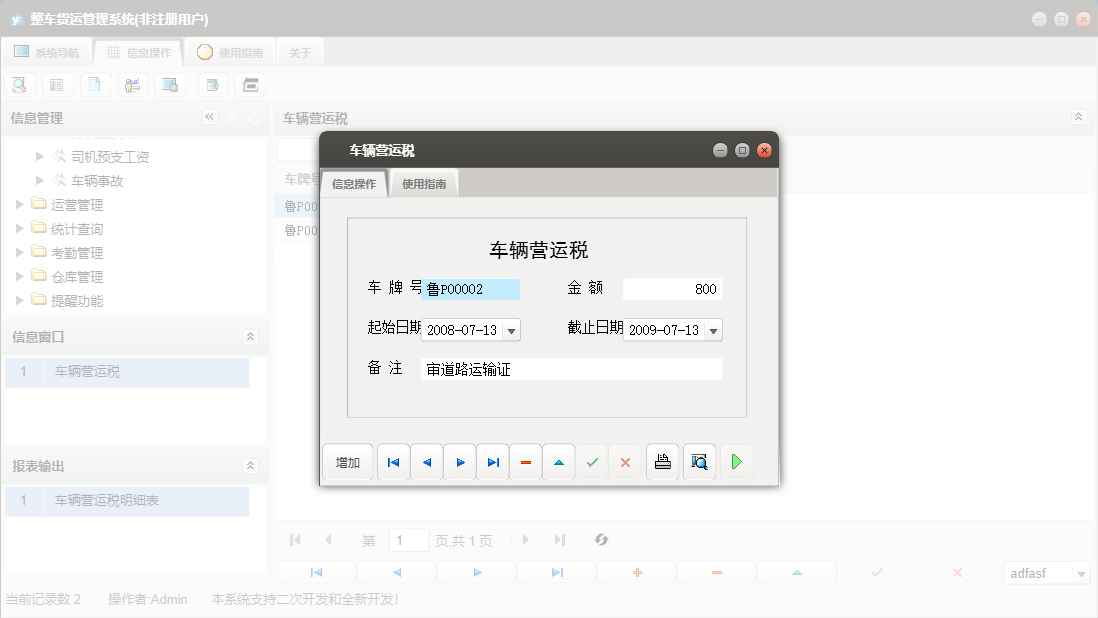This screenshot has width=1098, height=618.
Task: Collapse the 信息管理 sidebar panel
Action: tap(210, 117)
